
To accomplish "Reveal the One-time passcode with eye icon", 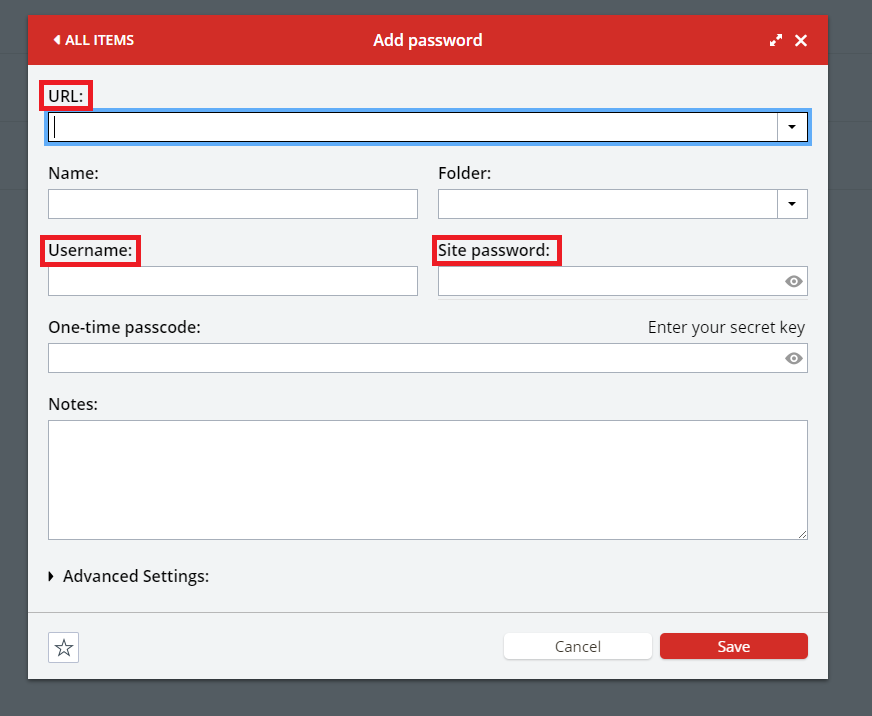I will [x=794, y=358].
